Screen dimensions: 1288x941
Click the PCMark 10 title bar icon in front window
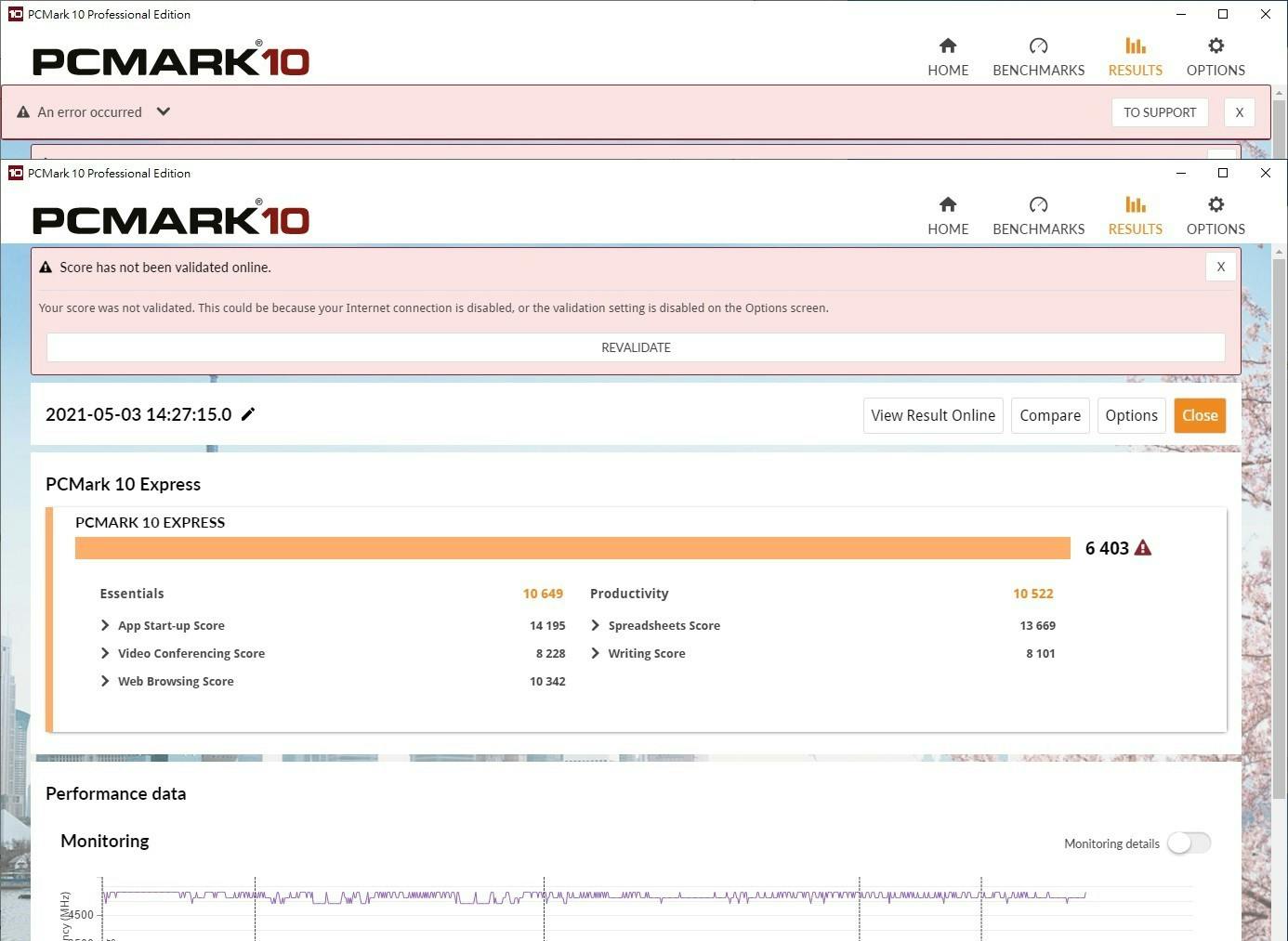pyautogui.click(x=15, y=173)
